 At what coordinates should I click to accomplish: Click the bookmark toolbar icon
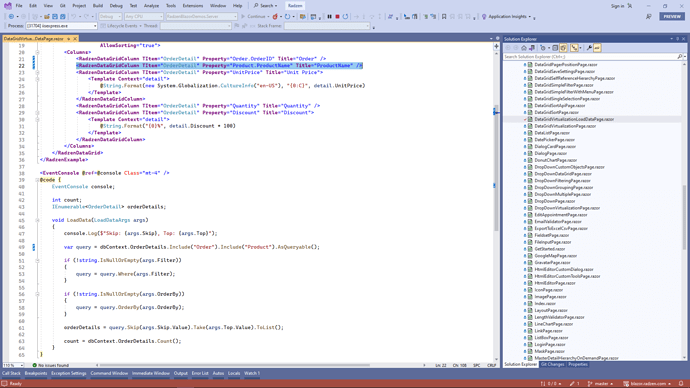pos(444,17)
